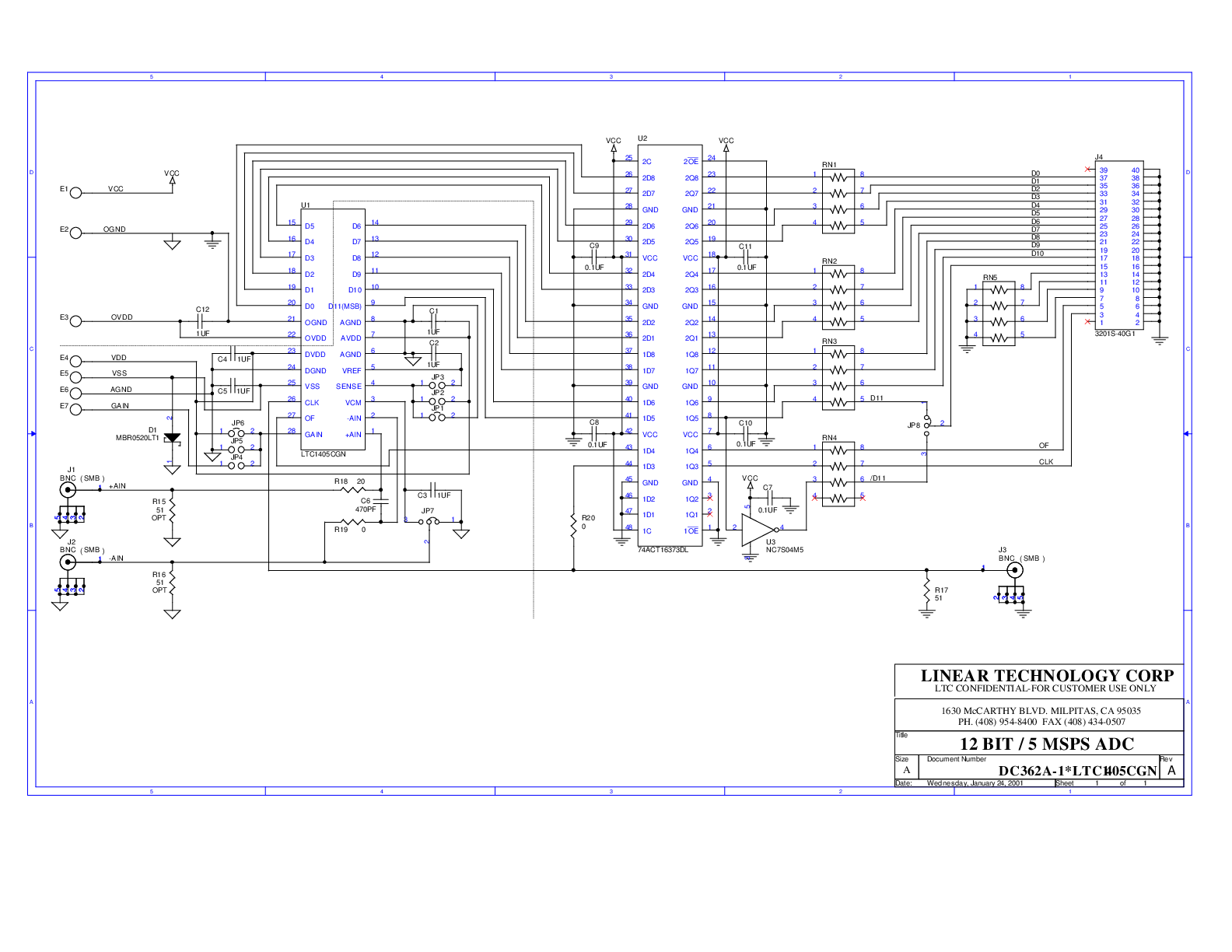The width and height of the screenshot is (1232, 952).
Task: Select the U2 74ACT16373DL latch chip
Action: click(x=670, y=345)
